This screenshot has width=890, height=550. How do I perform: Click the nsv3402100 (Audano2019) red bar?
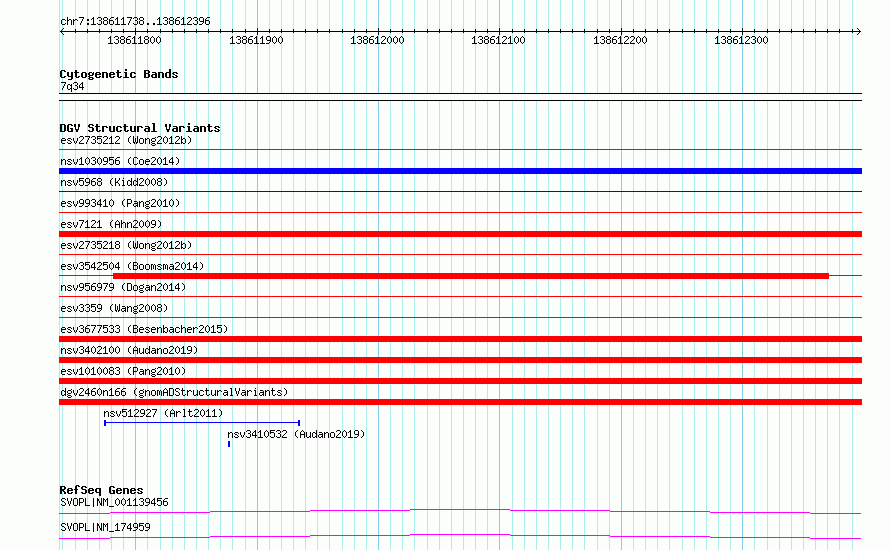[x=460, y=360]
